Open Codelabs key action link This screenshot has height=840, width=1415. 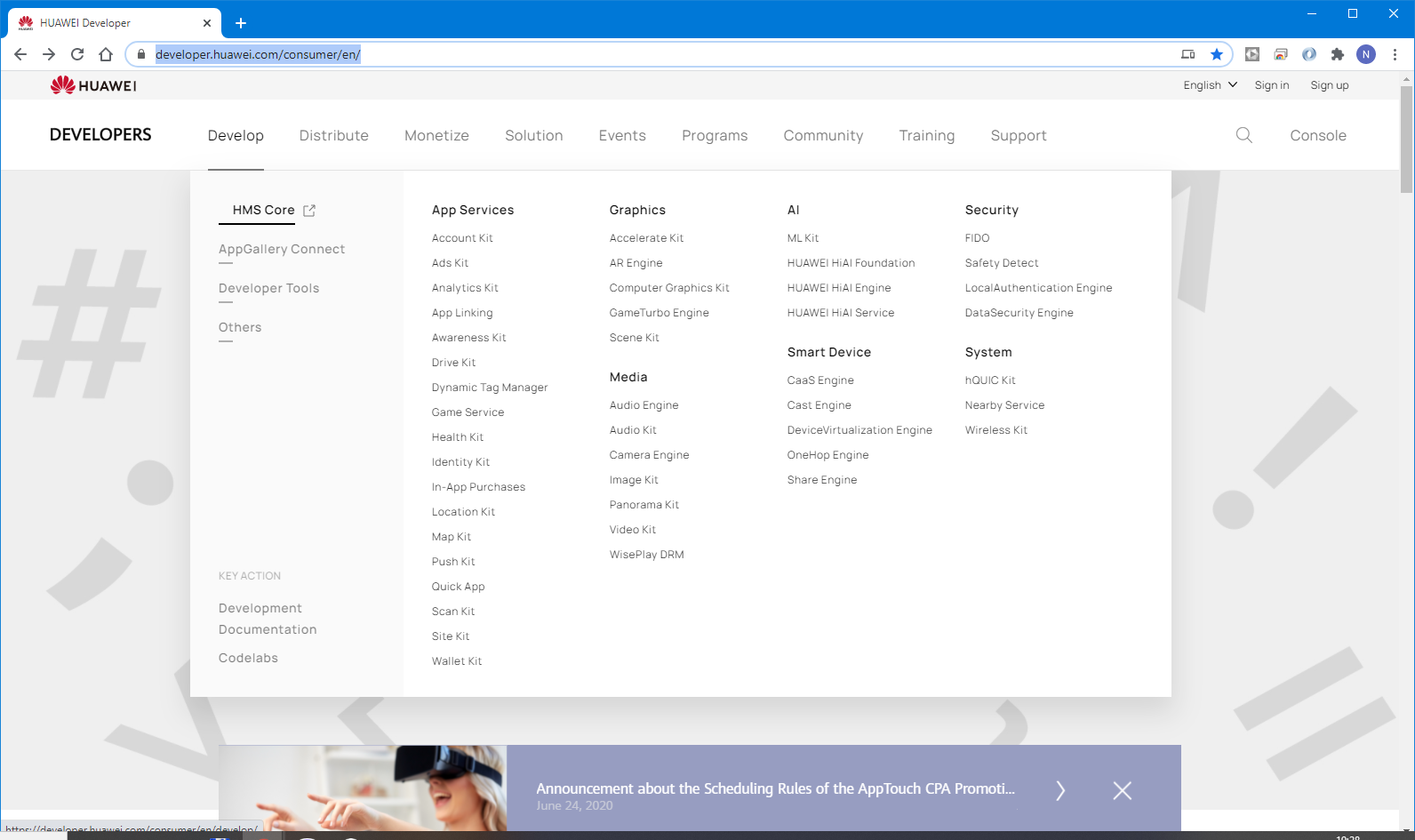(248, 658)
